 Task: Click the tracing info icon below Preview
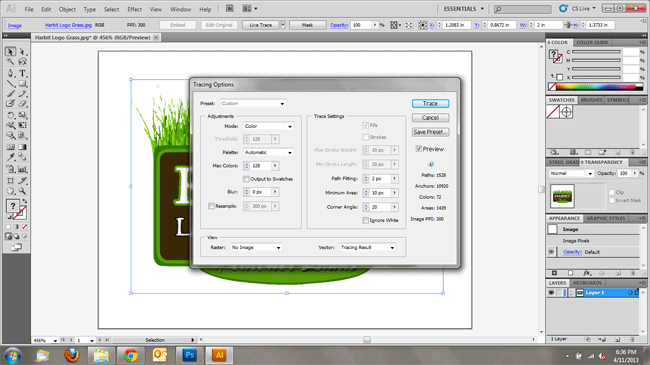[x=431, y=164]
